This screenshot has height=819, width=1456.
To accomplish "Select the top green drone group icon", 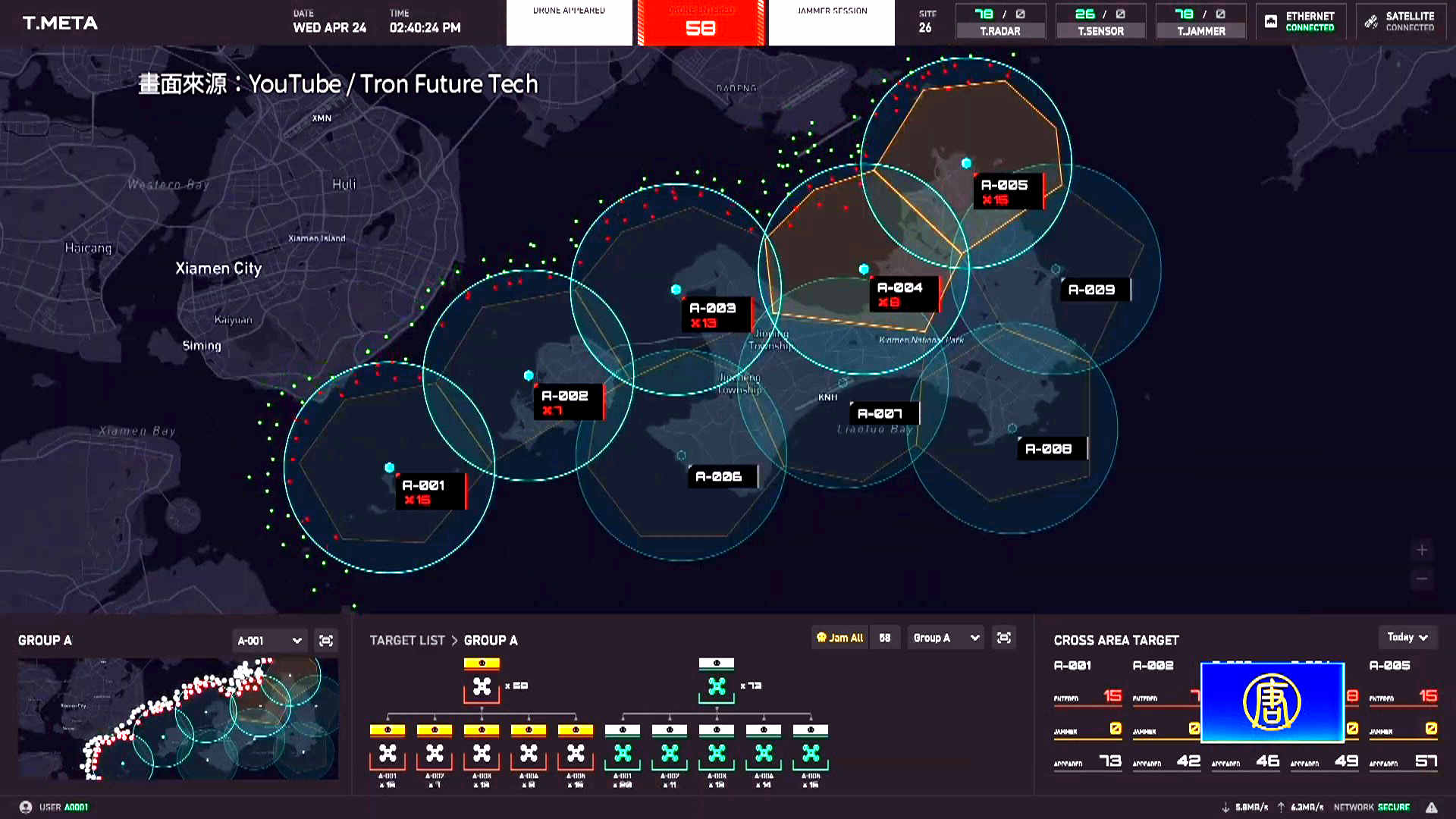I will (717, 687).
